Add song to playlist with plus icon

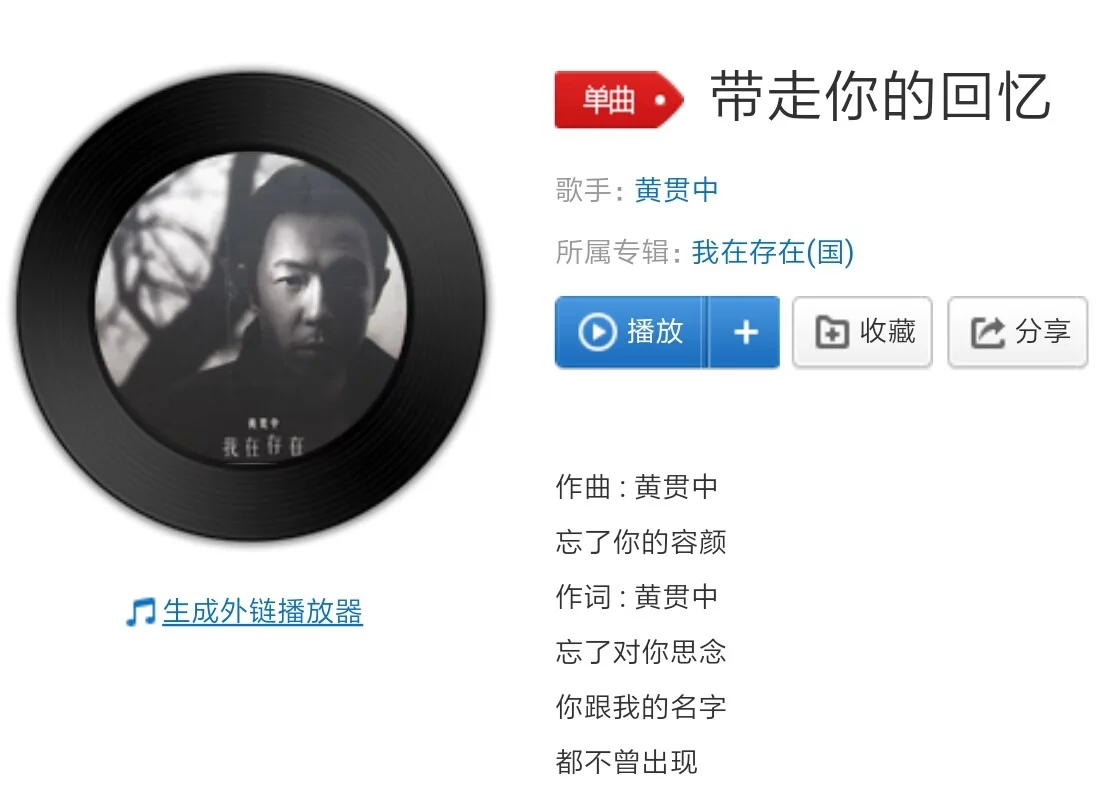click(x=746, y=332)
